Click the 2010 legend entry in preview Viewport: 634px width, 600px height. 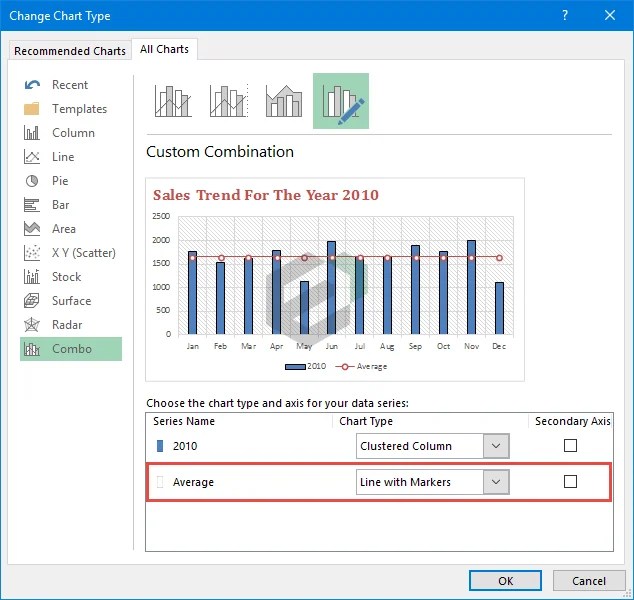[305, 366]
